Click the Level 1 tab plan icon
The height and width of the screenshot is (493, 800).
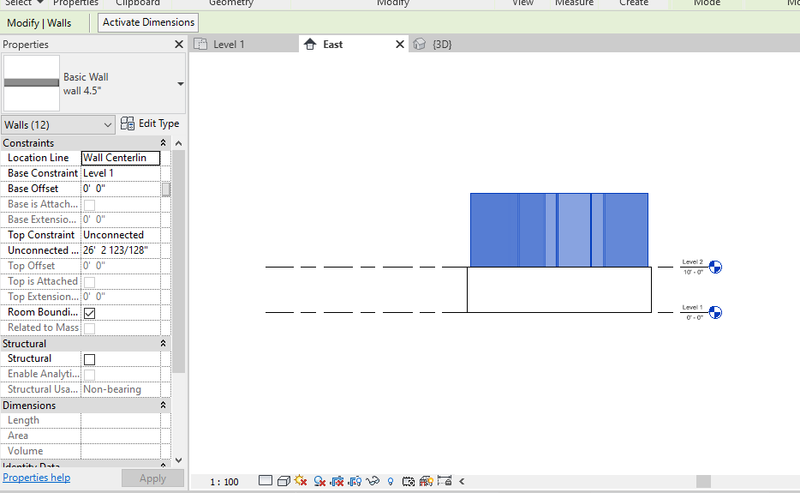pyautogui.click(x=201, y=44)
